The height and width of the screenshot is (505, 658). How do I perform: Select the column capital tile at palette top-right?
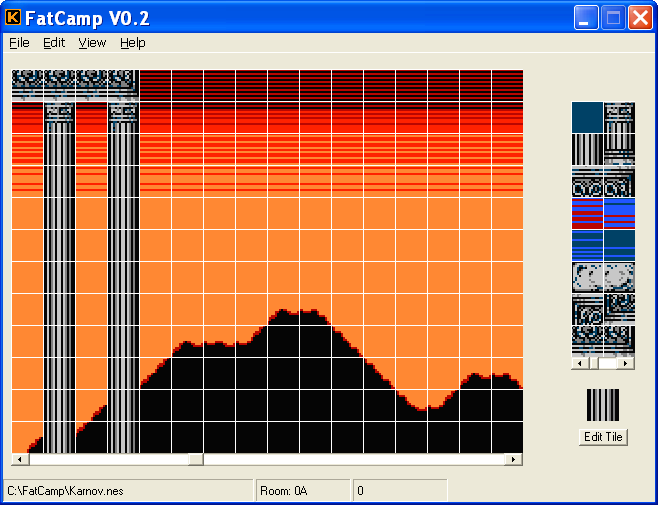point(619,117)
